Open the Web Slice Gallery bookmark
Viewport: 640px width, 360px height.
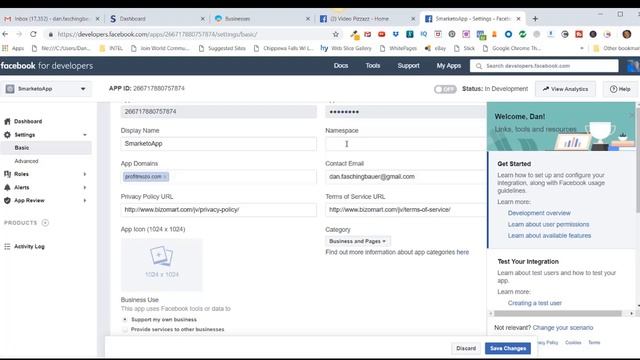[346, 48]
